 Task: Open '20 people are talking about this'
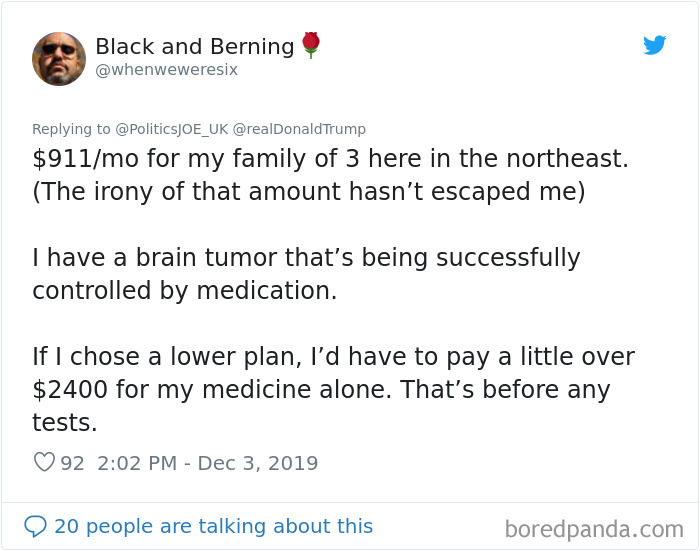click(213, 526)
